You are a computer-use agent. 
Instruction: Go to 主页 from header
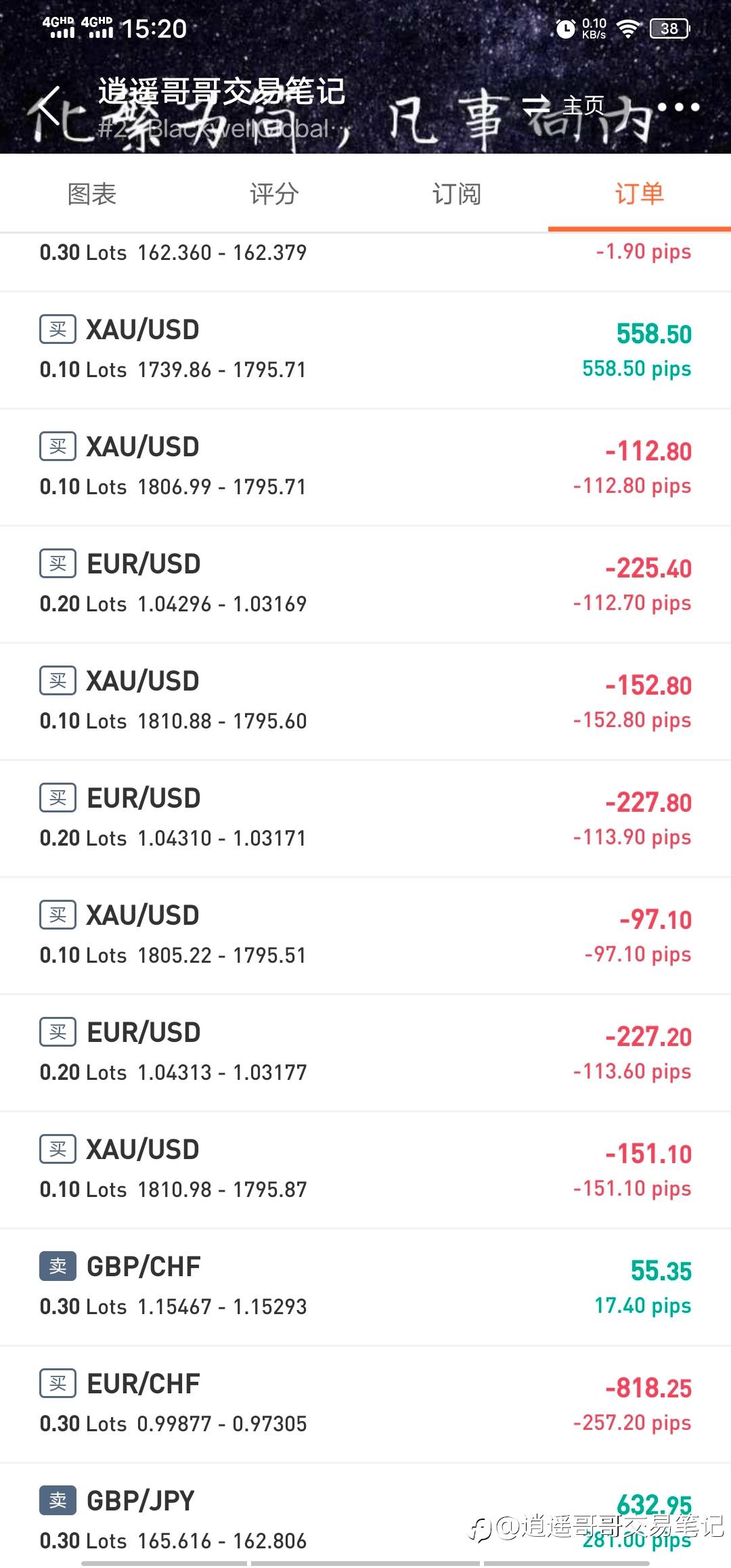[583, 106]
